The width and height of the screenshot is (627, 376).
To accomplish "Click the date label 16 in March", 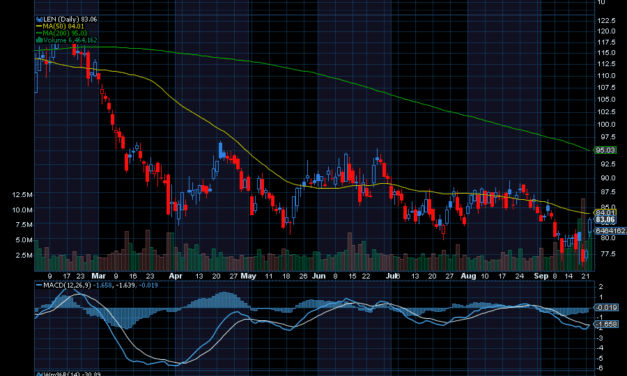I will tap(133, 276).
